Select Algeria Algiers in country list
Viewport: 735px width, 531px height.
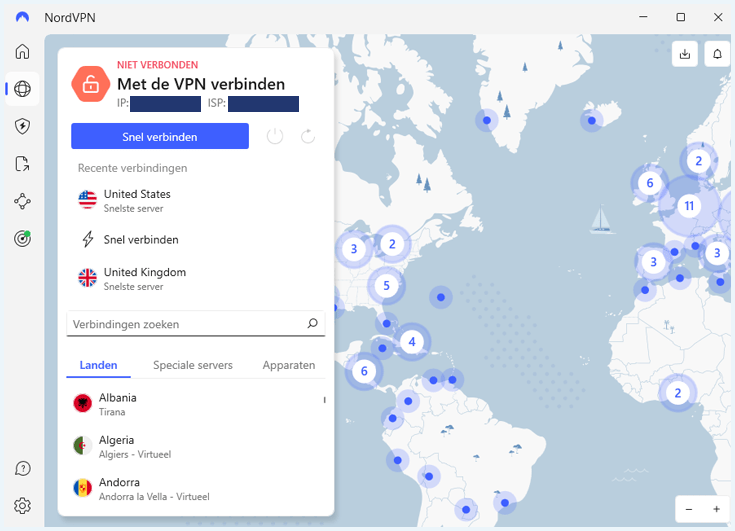(195, 446)
